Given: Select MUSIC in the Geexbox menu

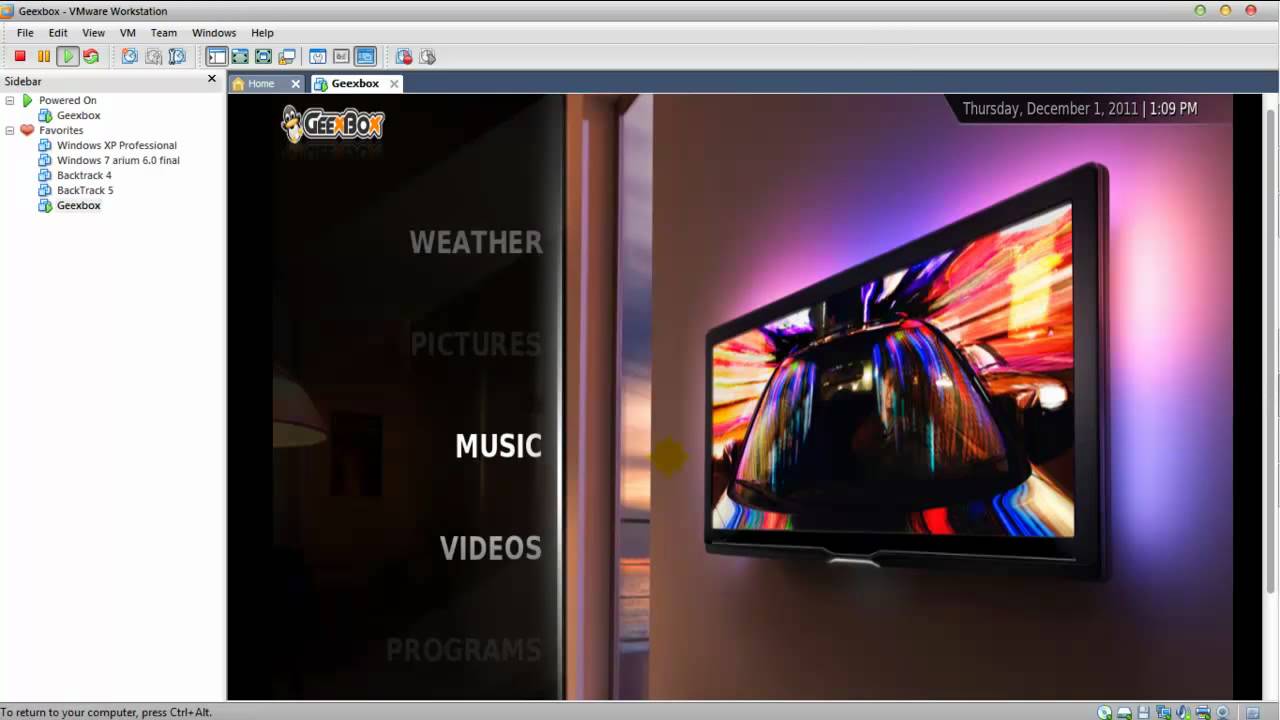Looking at the screenshot, I should click(x=498, y=446).
